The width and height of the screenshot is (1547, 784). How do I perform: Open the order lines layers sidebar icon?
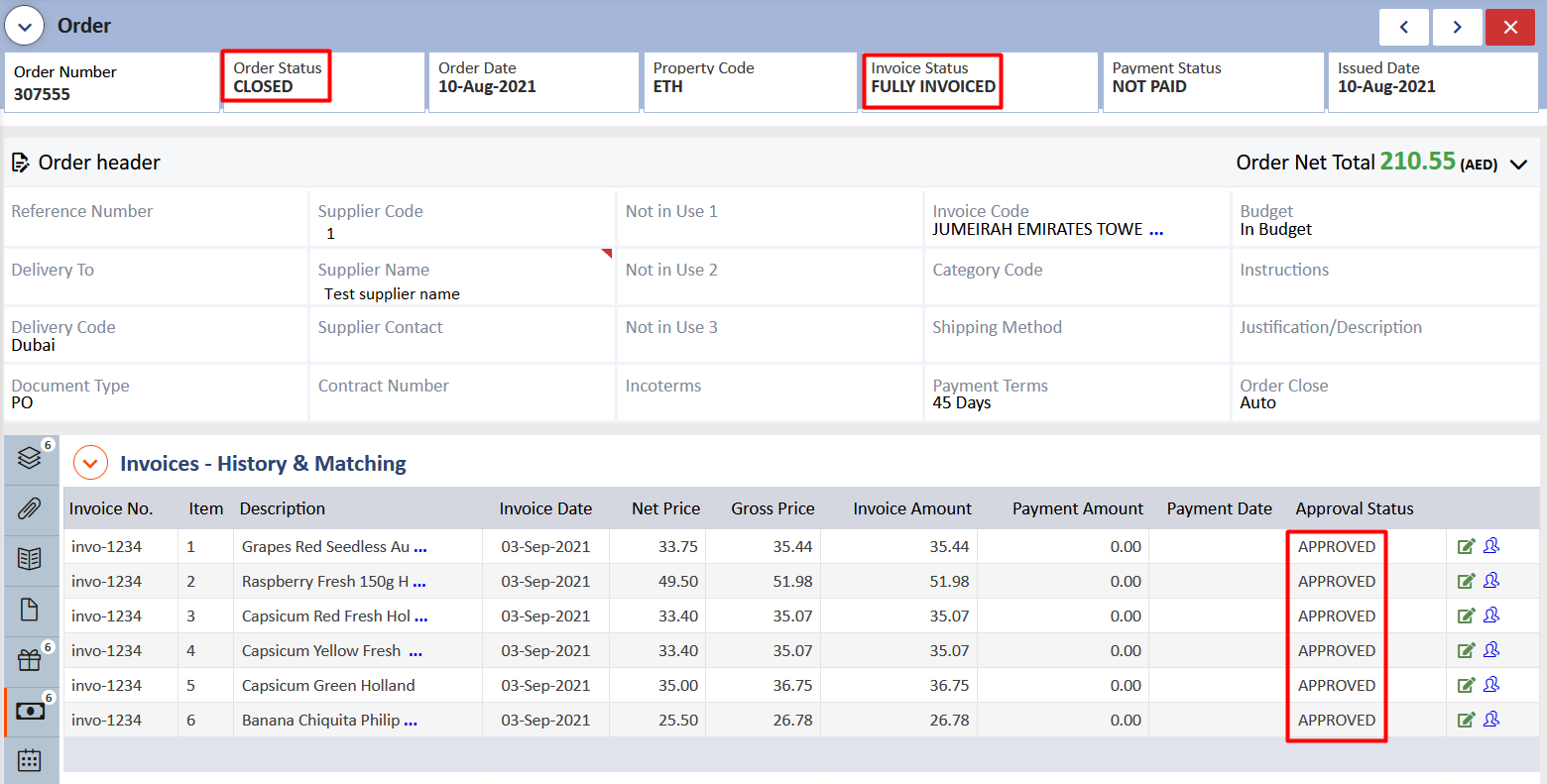tap(30, 457)
